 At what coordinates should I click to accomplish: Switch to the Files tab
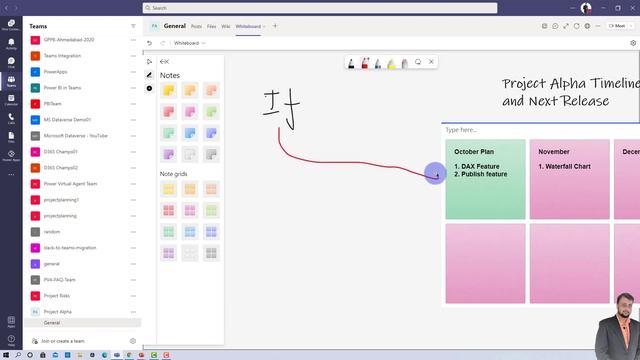point(211,26)
